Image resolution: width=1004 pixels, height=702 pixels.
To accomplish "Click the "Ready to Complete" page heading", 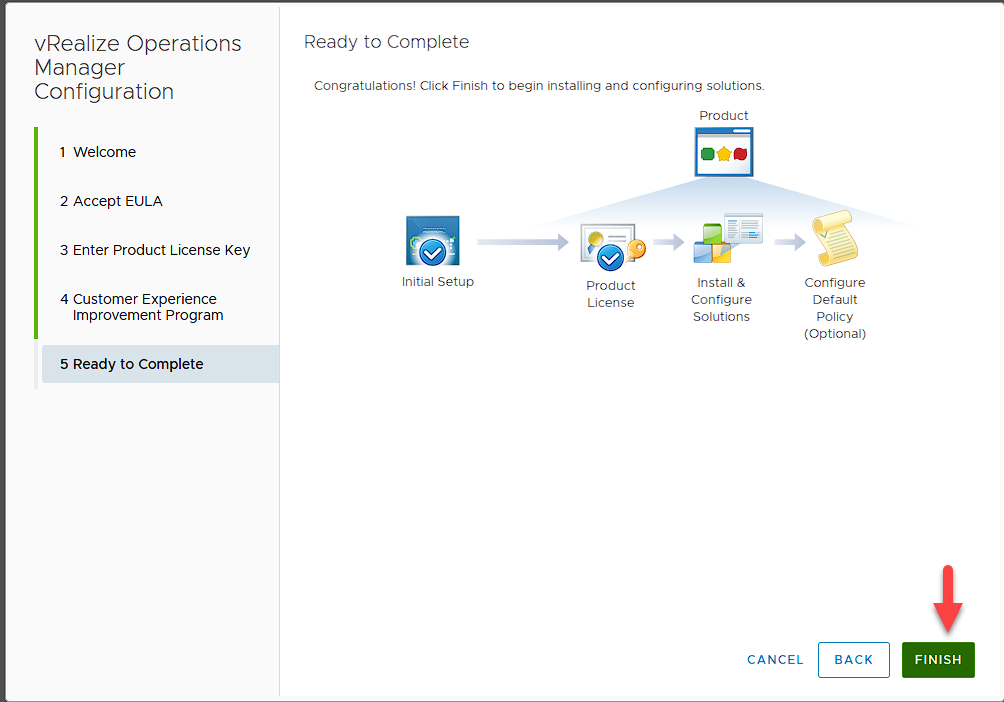I will (386, 42).
